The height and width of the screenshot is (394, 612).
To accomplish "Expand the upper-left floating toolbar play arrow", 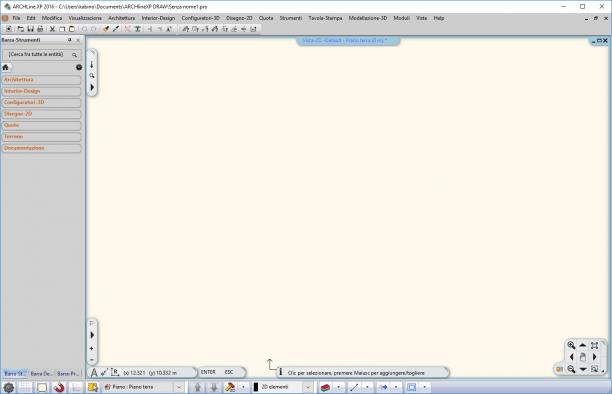I will (x=92, y=87).
